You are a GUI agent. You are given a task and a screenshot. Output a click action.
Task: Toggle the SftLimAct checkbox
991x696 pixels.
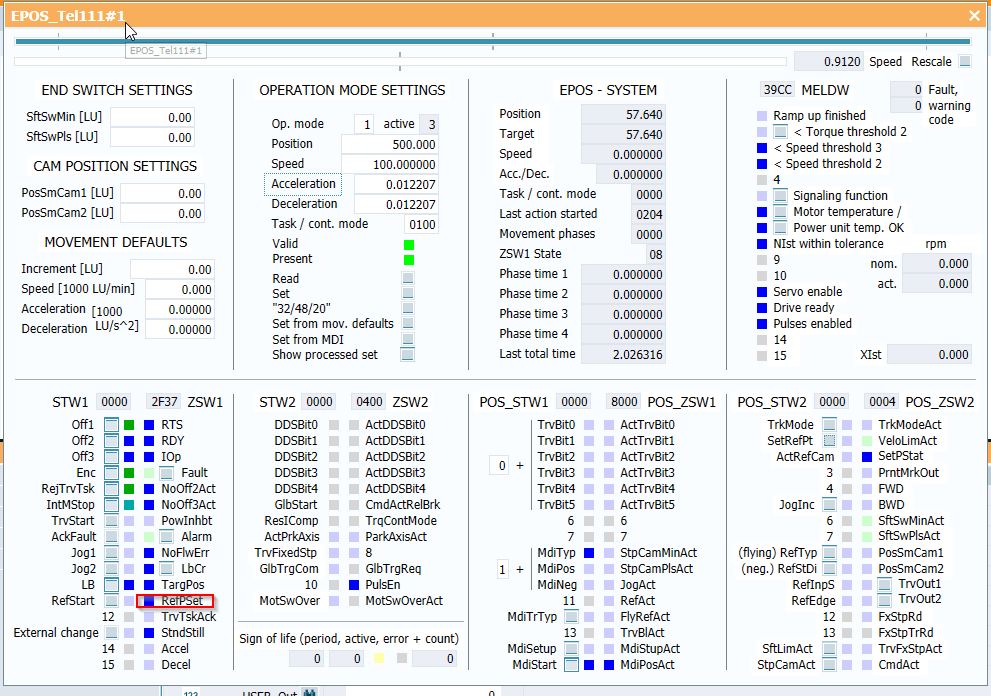pos(829,649)
